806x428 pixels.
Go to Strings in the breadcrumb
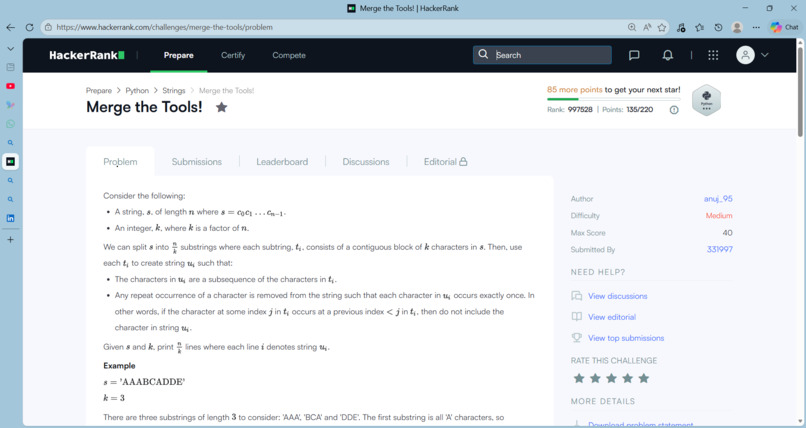click(174, 90)
